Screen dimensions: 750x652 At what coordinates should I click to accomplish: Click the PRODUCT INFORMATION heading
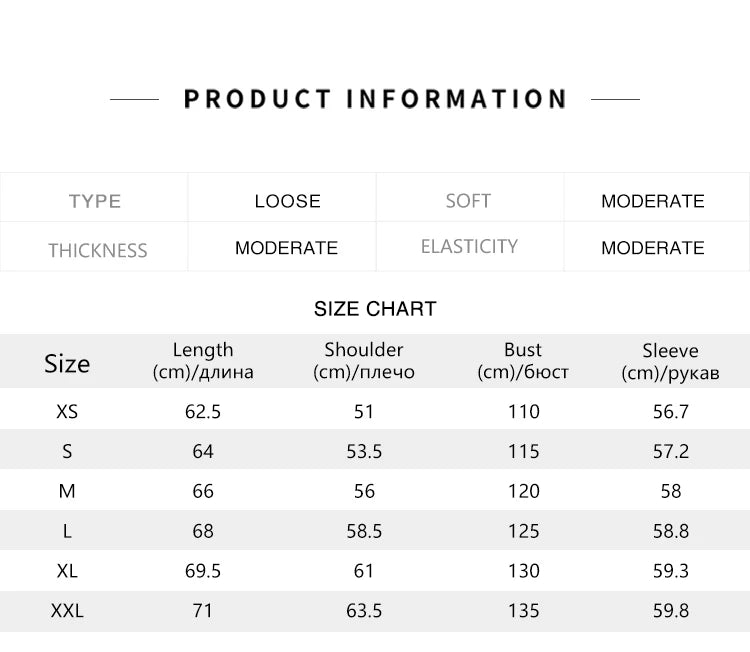375,99
